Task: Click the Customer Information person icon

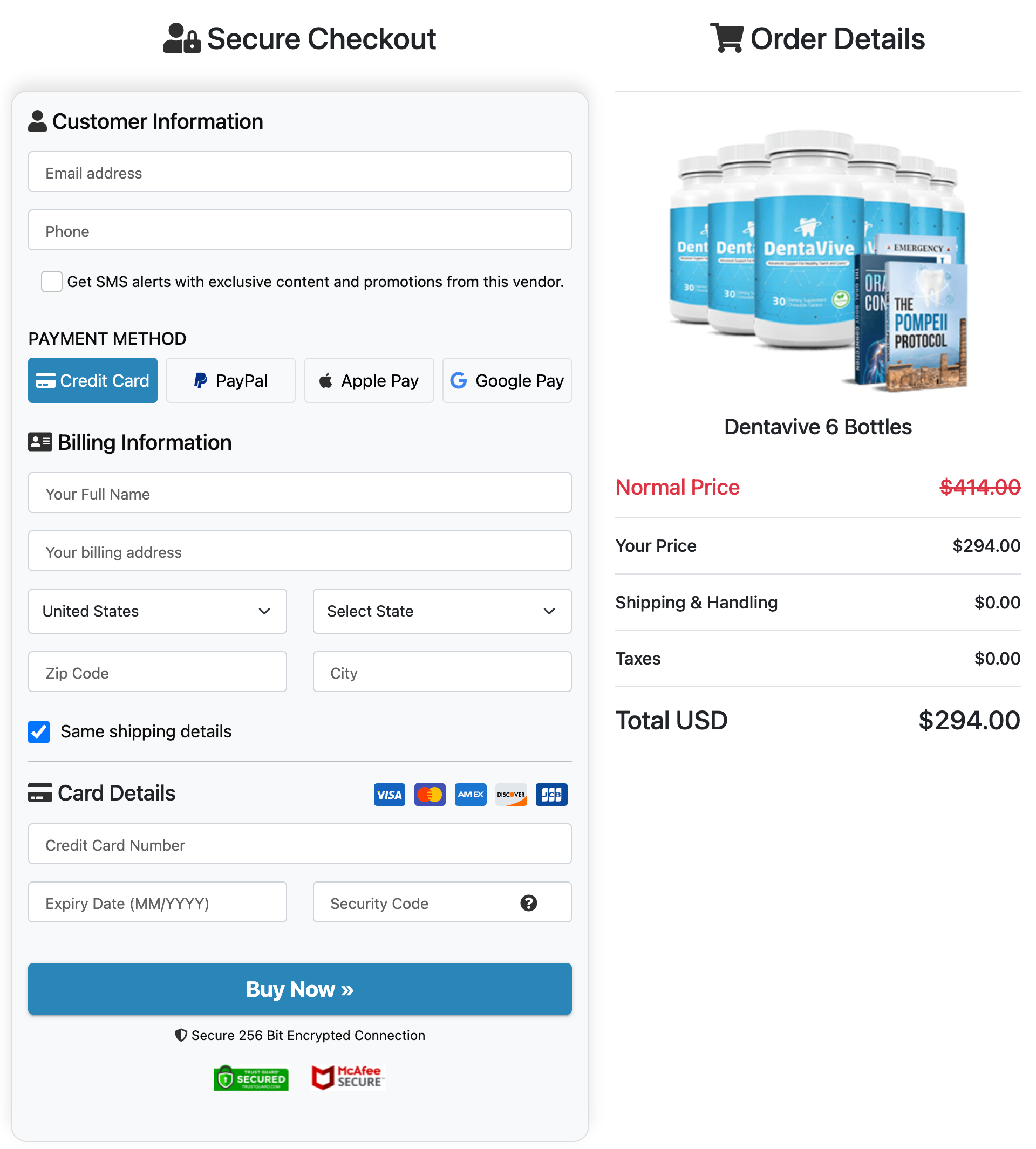Action: (x=38, y=121)
